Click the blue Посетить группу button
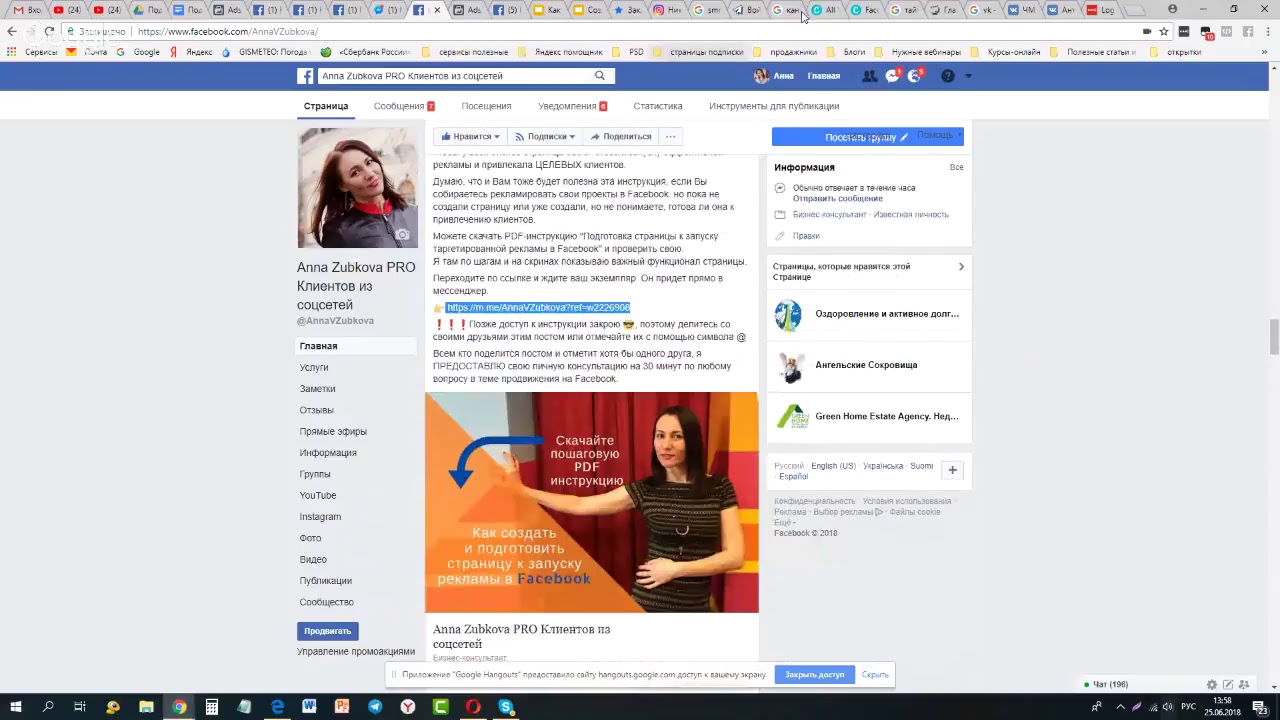1280x720 pixels. 867,137
